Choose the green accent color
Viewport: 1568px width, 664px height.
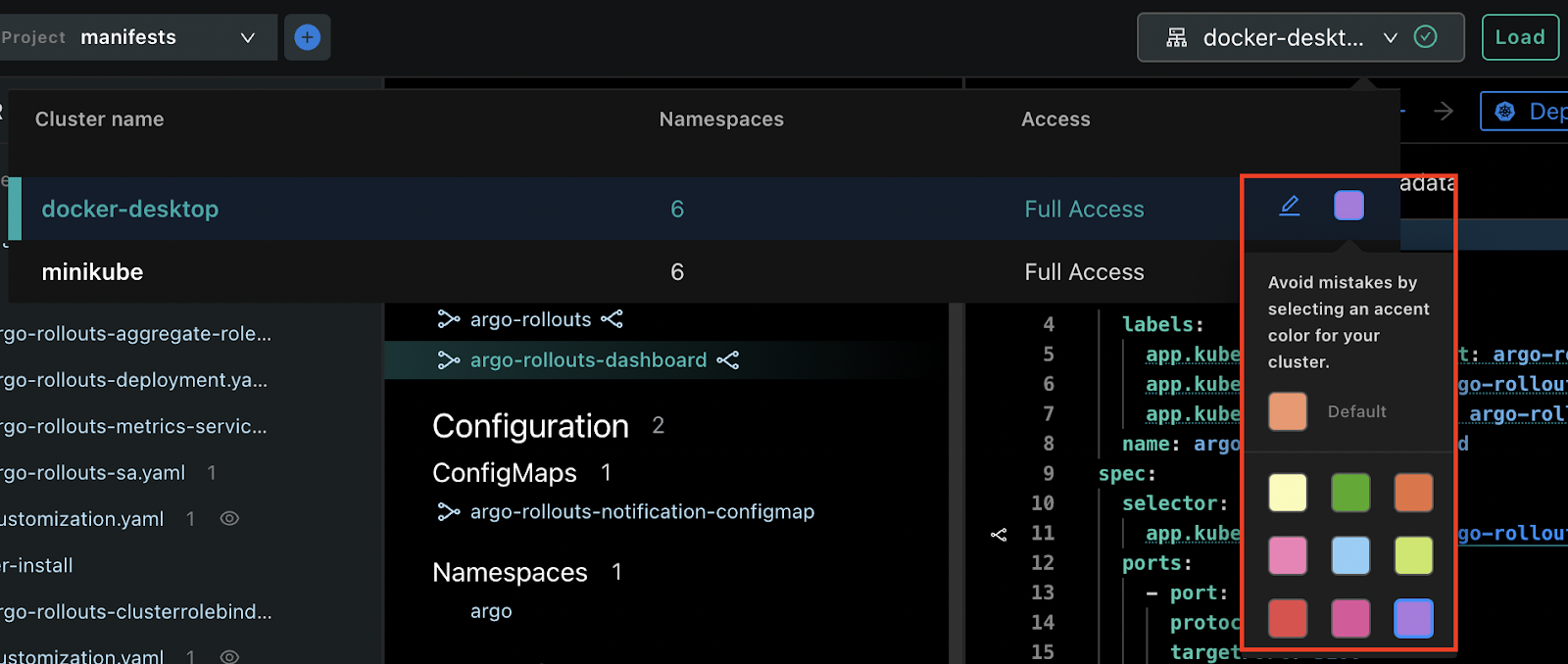1350,493
